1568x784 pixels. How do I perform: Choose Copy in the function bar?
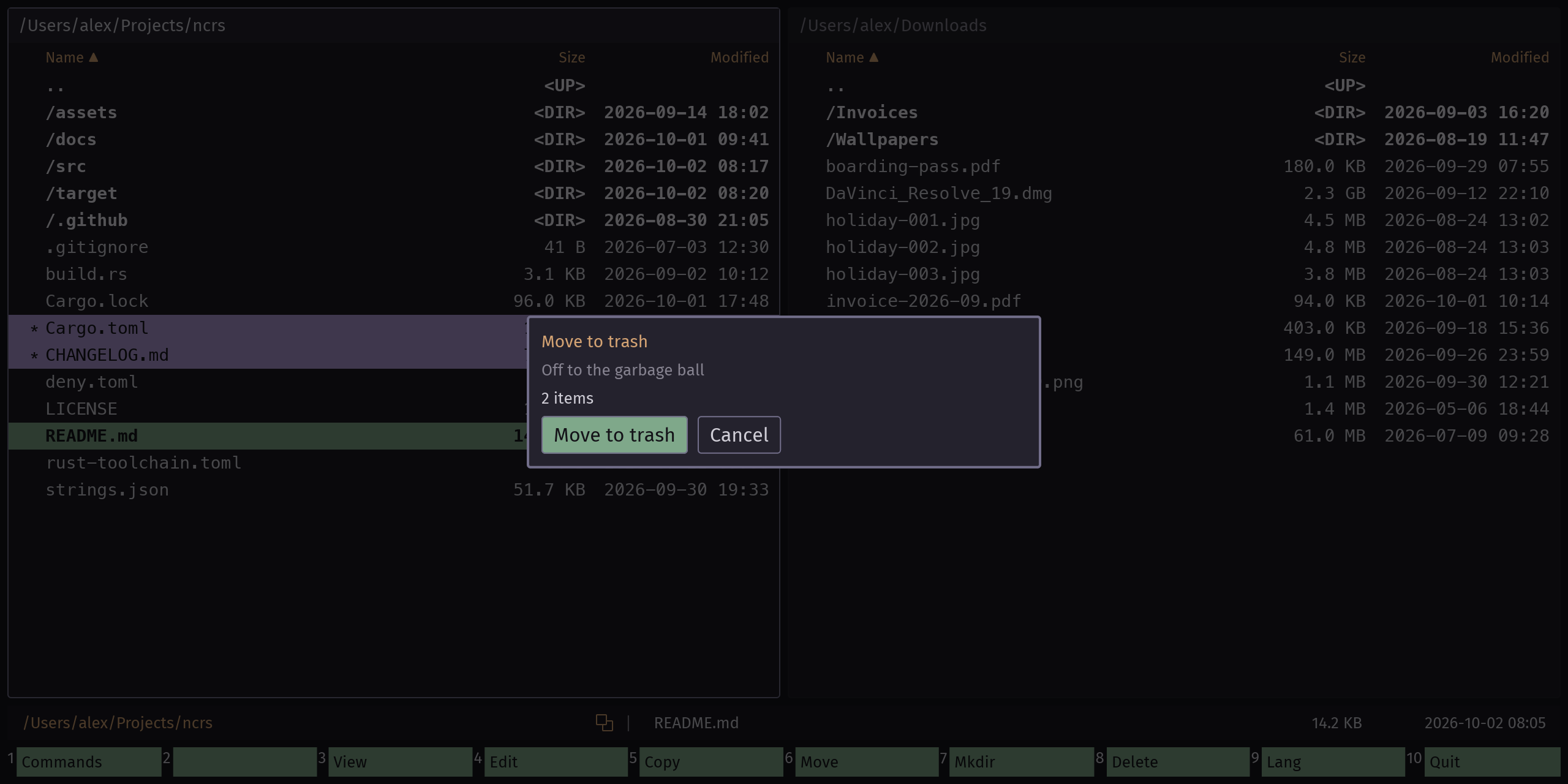(711, 762)
